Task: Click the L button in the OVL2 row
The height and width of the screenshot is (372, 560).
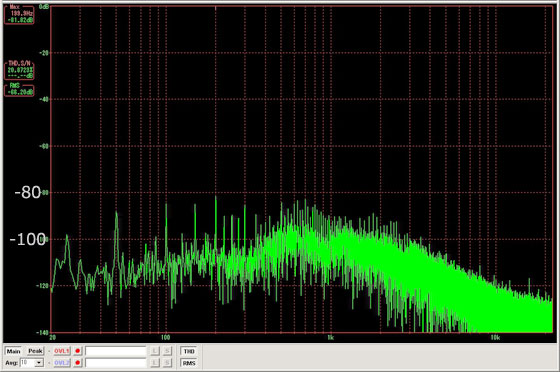Action: pos(155,363)
